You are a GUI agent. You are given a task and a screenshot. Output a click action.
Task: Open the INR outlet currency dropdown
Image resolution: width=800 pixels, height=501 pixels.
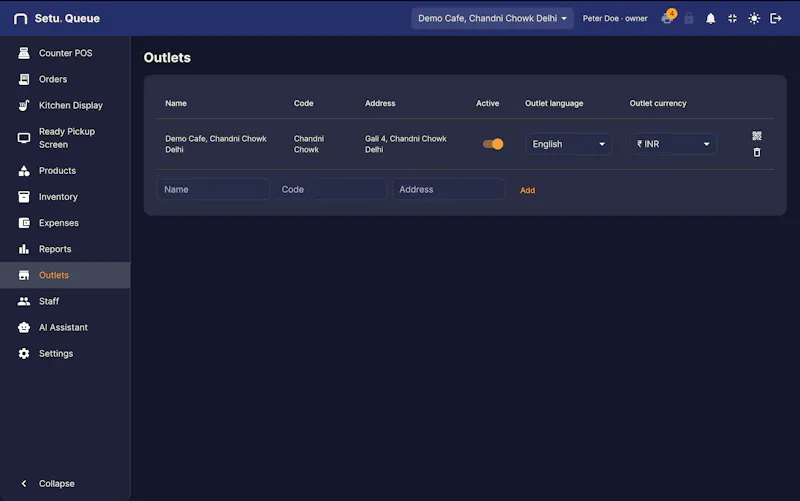(x=673, y=144)
